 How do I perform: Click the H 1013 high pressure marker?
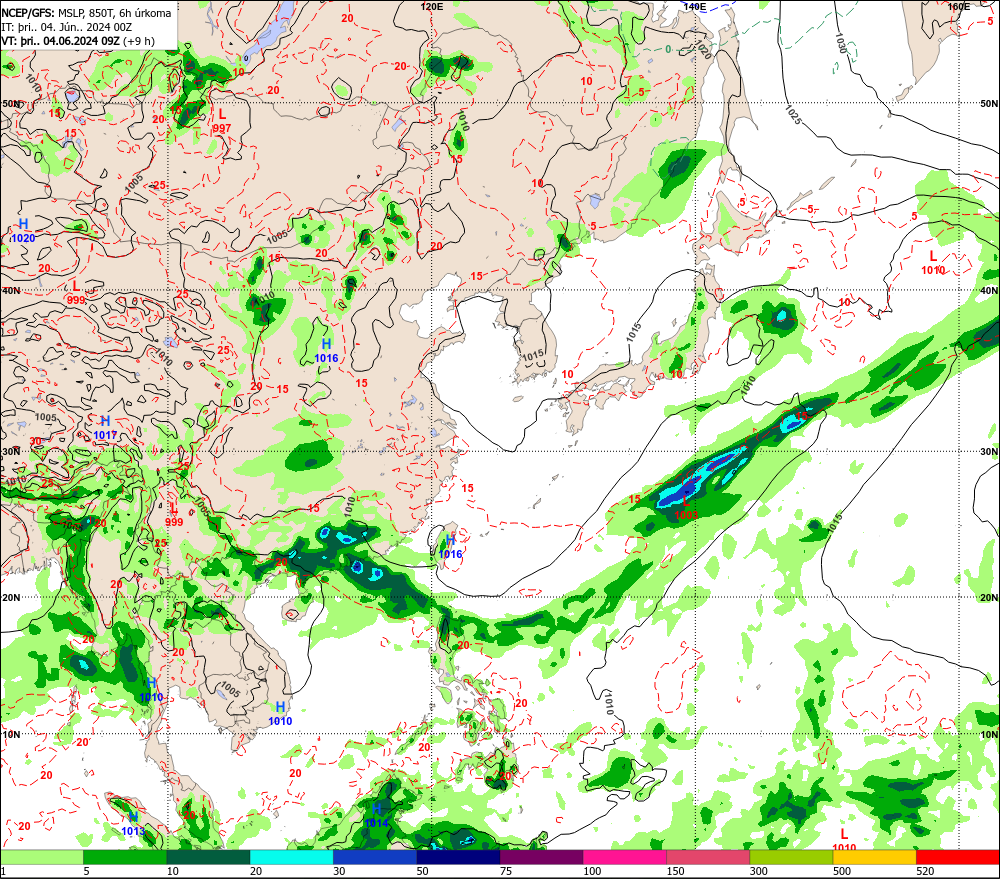(133, 824)
